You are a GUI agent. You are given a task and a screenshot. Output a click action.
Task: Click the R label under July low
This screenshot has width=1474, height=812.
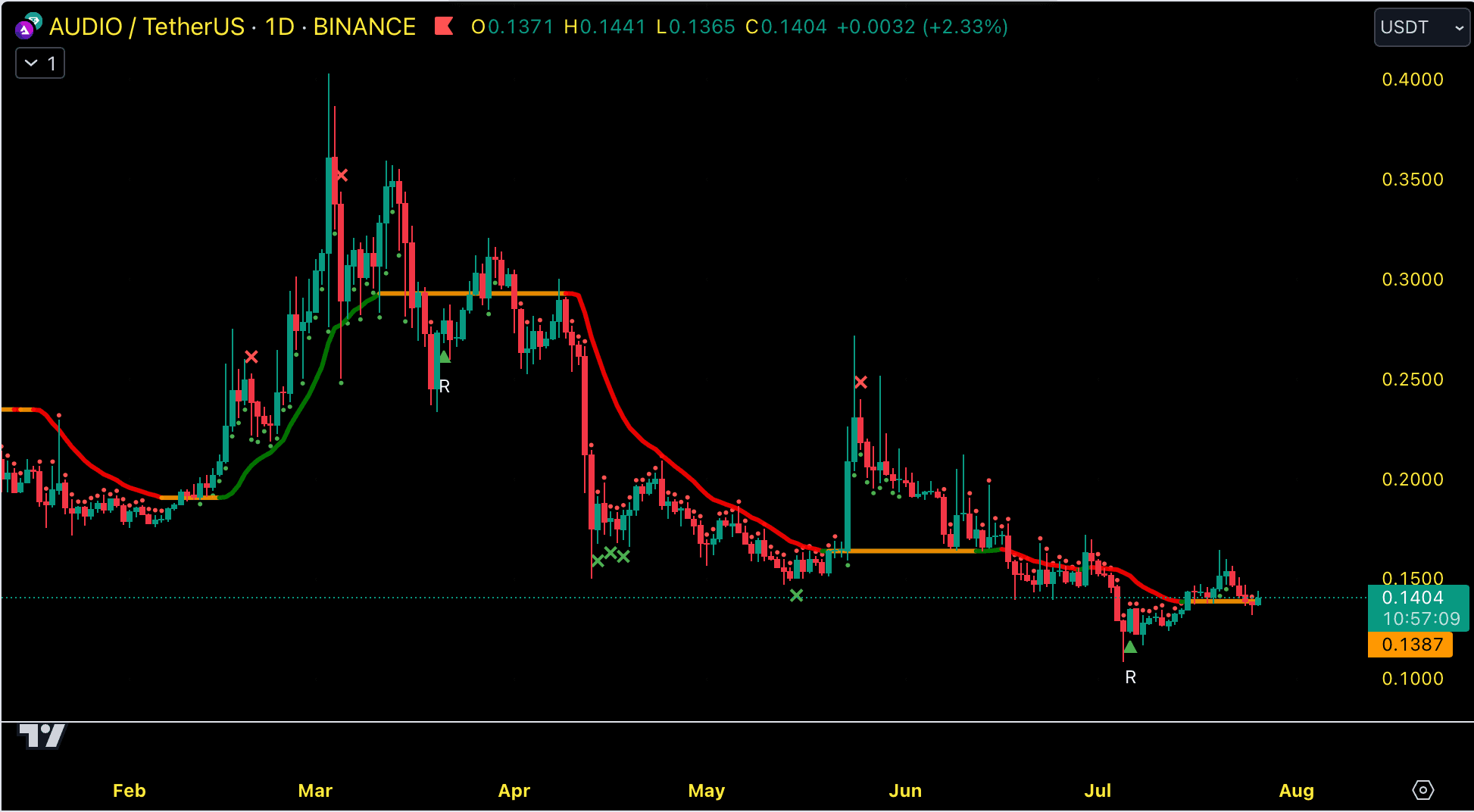tap(1130, 677)
